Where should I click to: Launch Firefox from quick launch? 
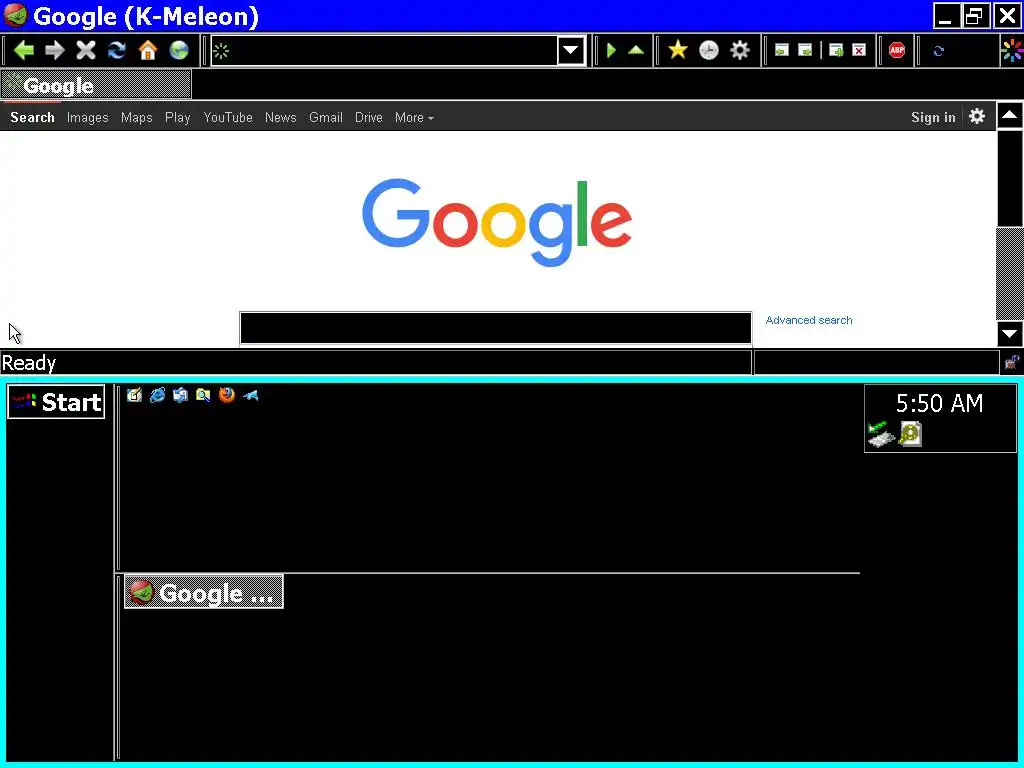(227, 395)
